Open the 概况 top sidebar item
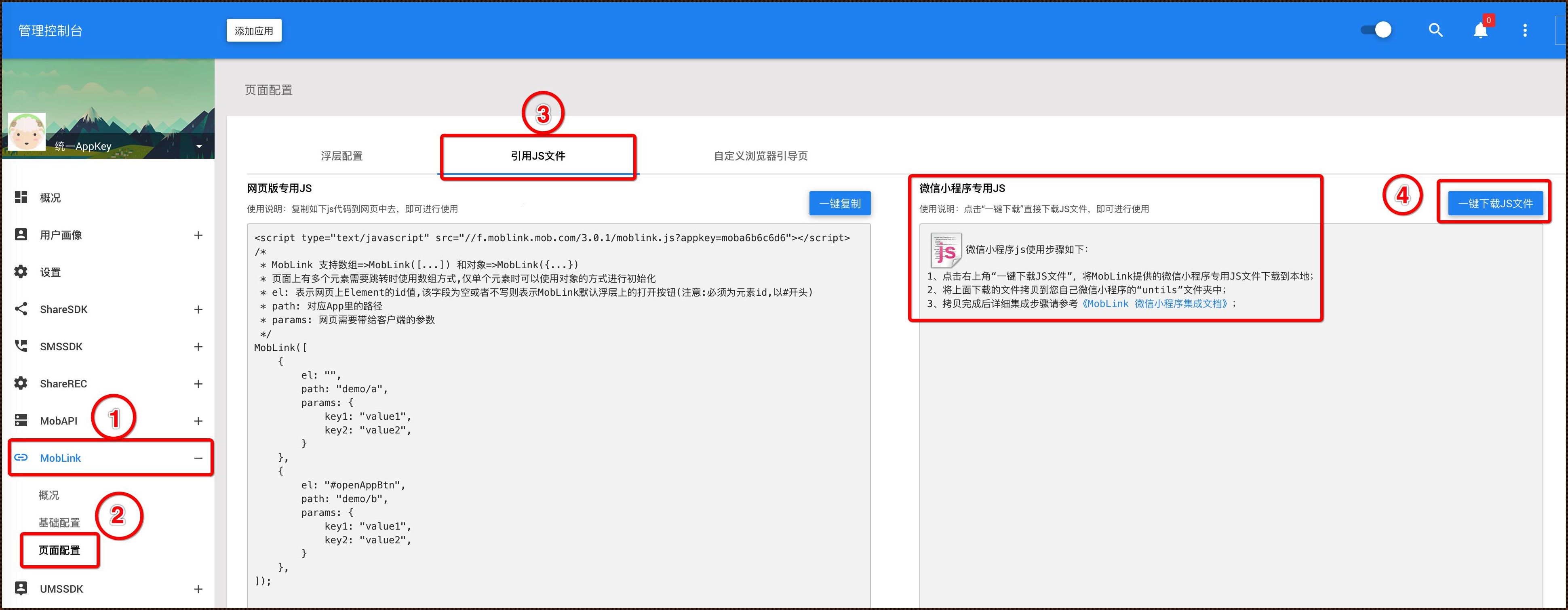 tap(108, 198)
